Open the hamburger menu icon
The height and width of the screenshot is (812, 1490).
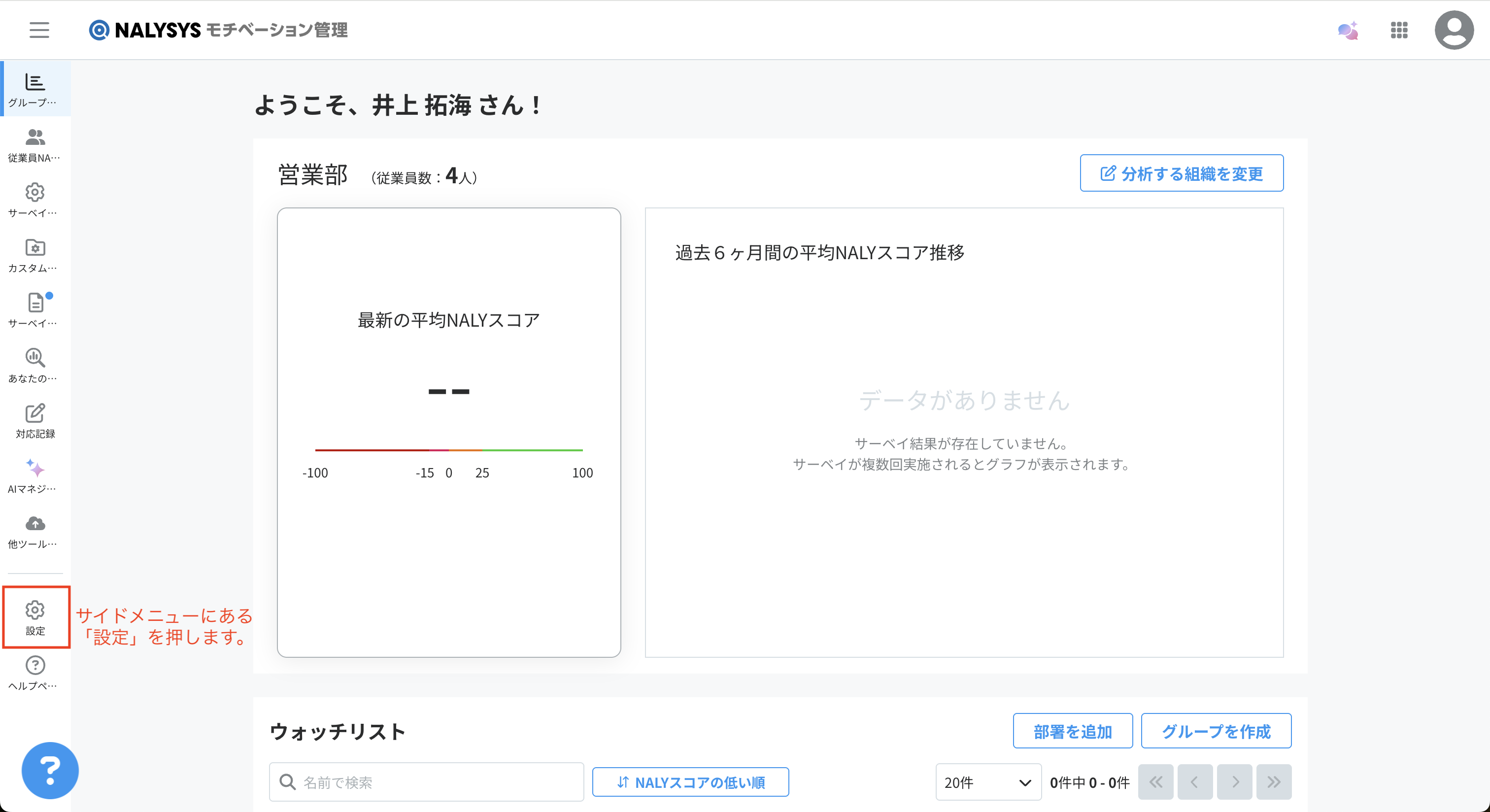pos(39,30)
